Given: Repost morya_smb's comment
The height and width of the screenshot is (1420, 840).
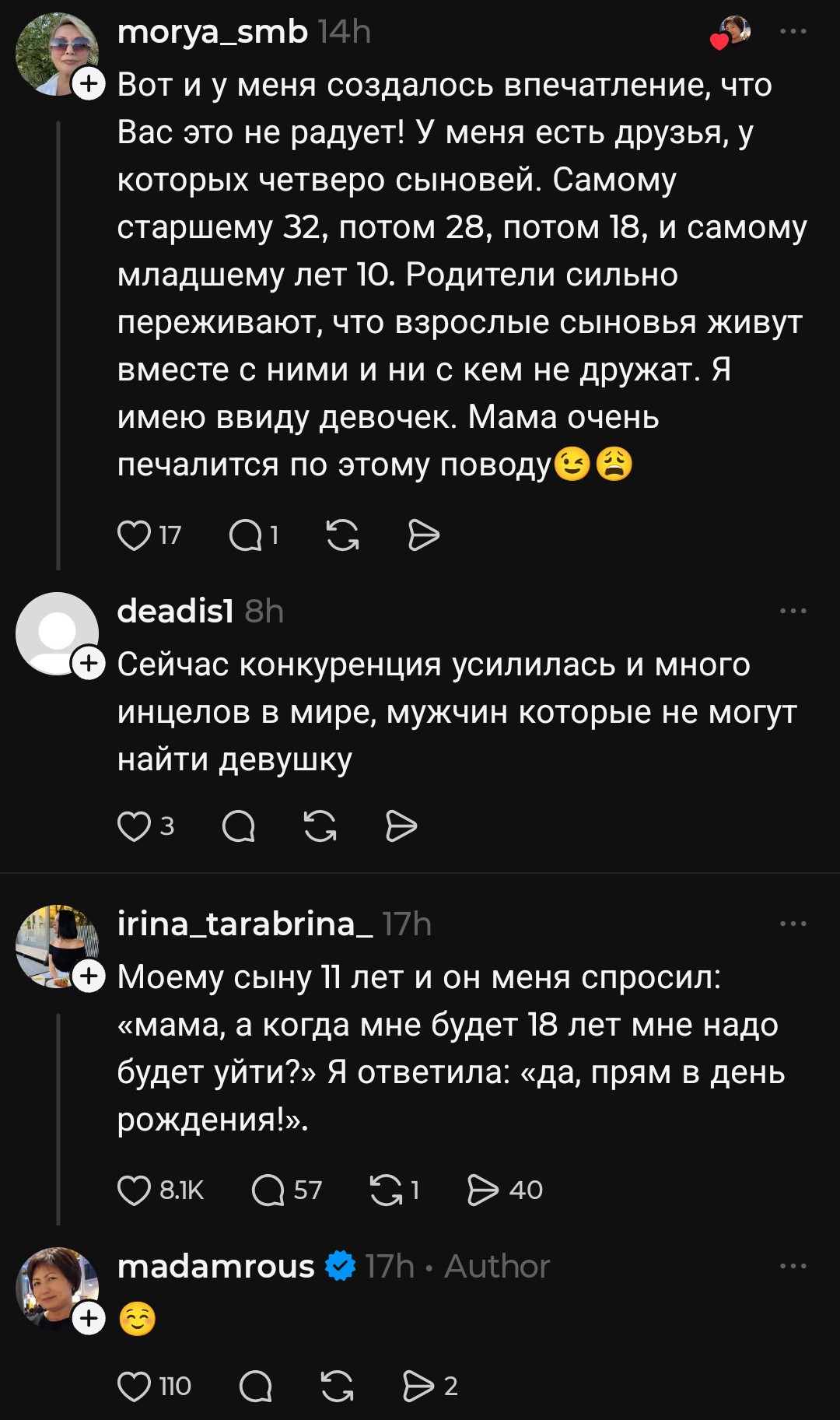Looking at the screenshot, I should 342,535.
